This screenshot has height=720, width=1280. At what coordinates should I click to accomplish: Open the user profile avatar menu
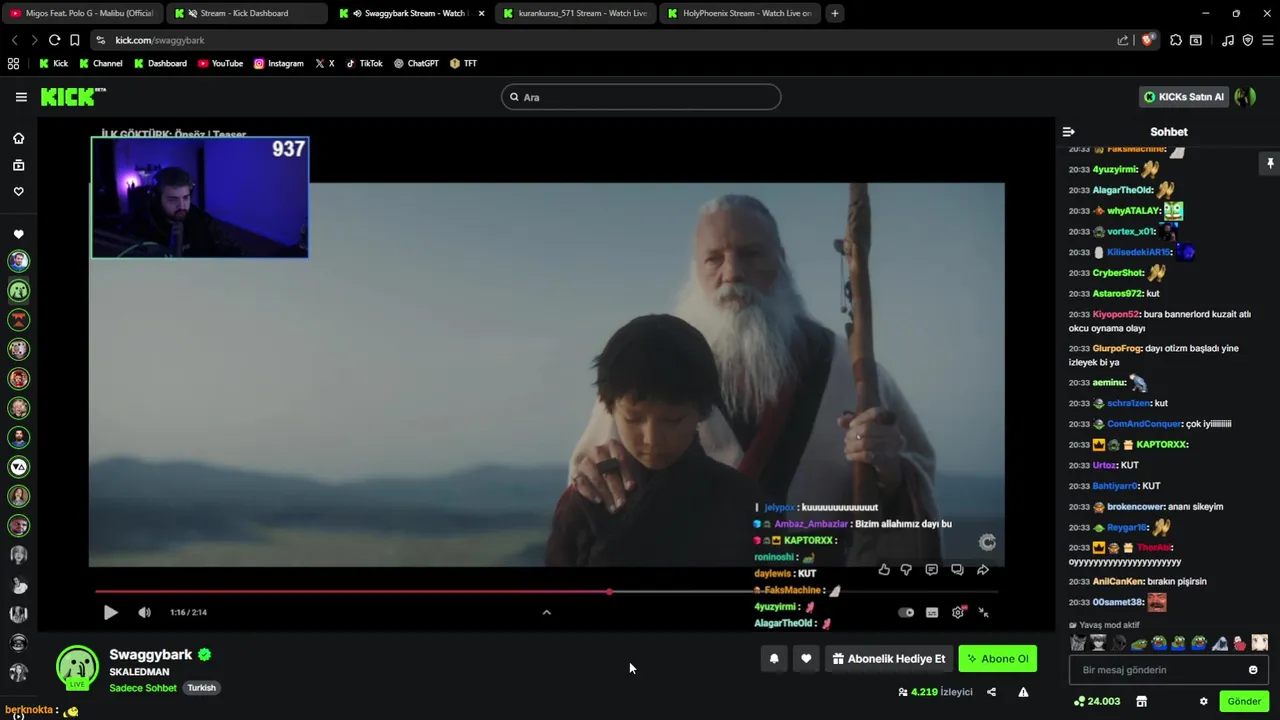[x=1245, y=97]
